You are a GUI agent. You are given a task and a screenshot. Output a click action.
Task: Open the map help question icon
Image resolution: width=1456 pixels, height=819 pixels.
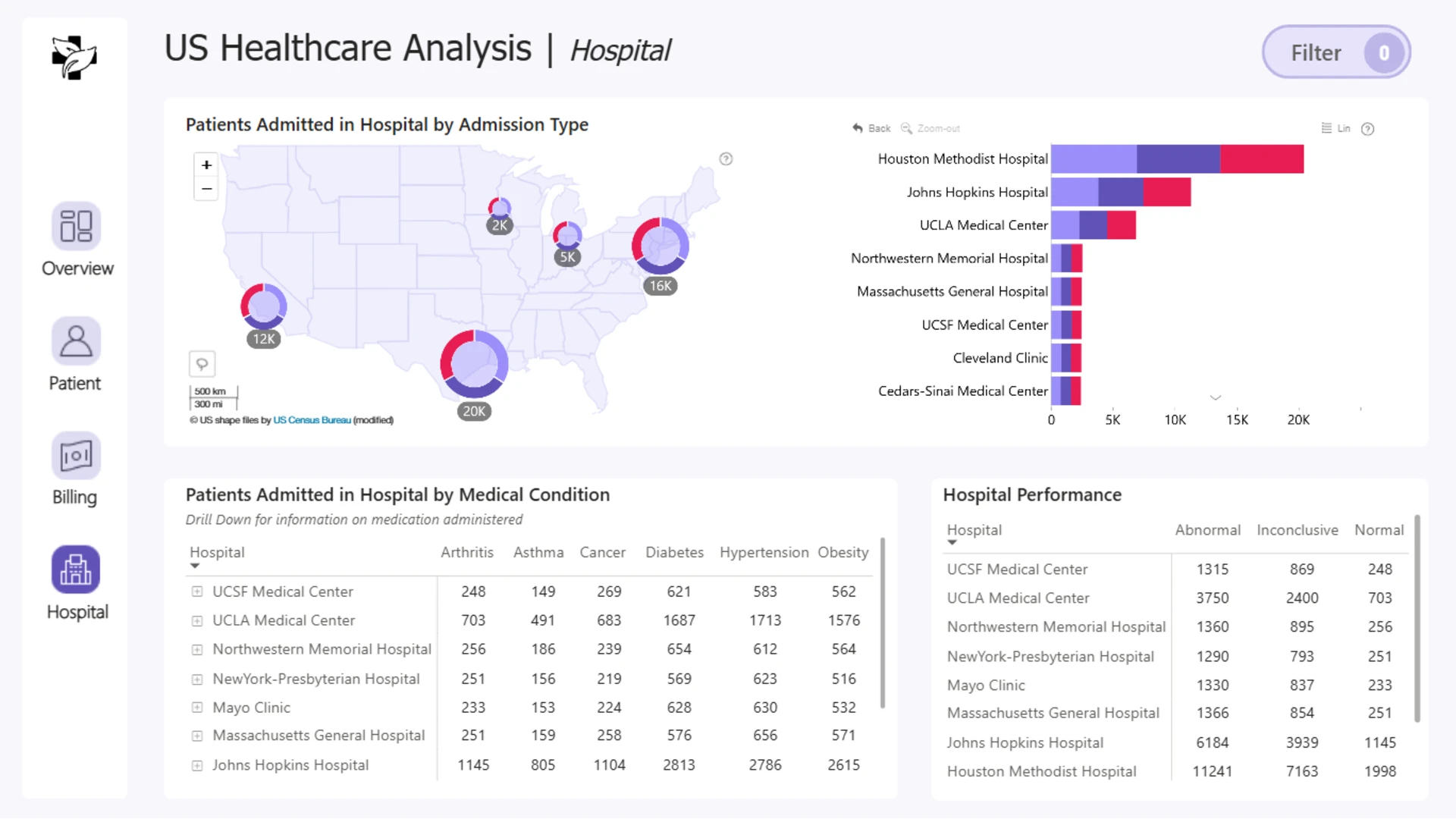pos(726,159)
